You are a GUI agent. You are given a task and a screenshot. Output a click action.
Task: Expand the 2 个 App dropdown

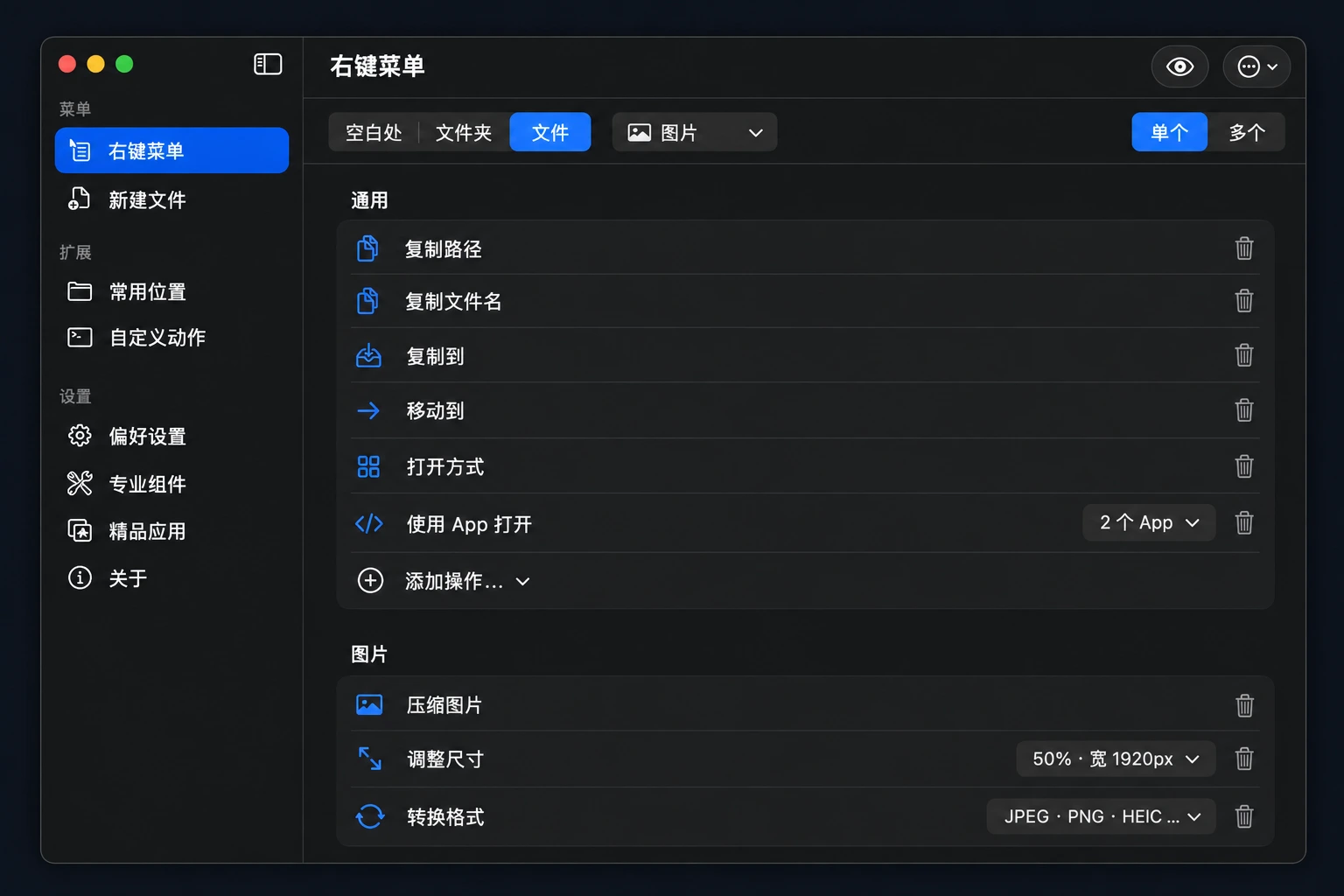pyautogui.click(x=1149, y=522)
